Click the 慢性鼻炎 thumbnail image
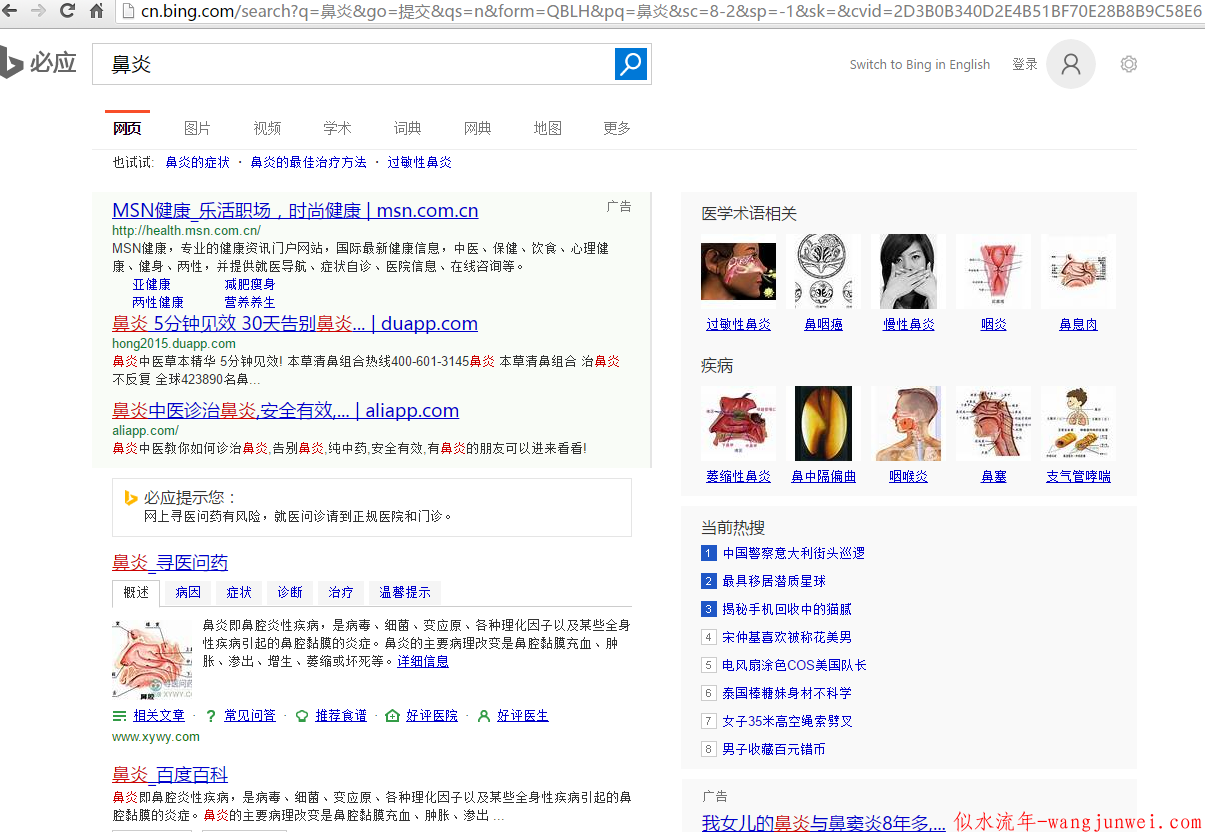 pyautogui.click(x=908, y=272)
